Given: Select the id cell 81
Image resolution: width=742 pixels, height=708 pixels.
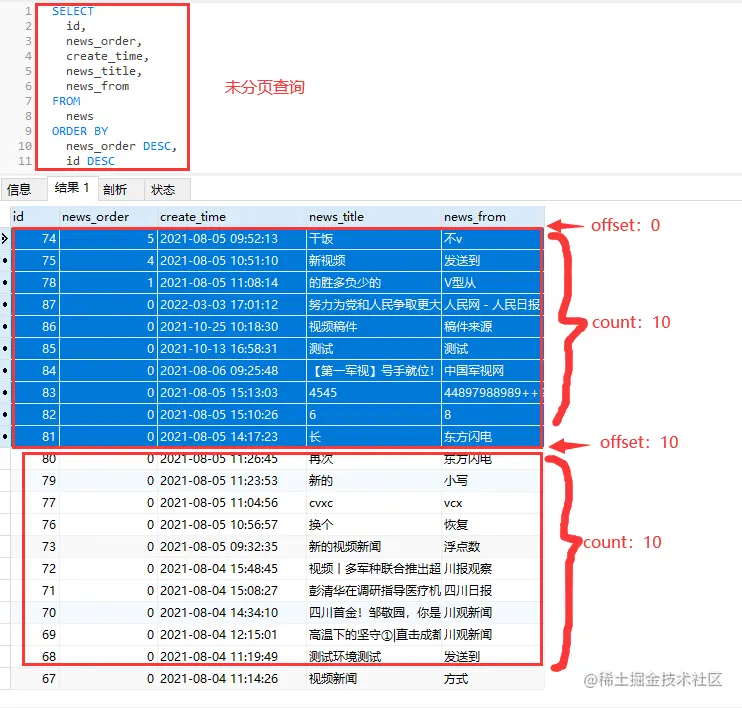Looking at the screenshot, I should 36,436.
